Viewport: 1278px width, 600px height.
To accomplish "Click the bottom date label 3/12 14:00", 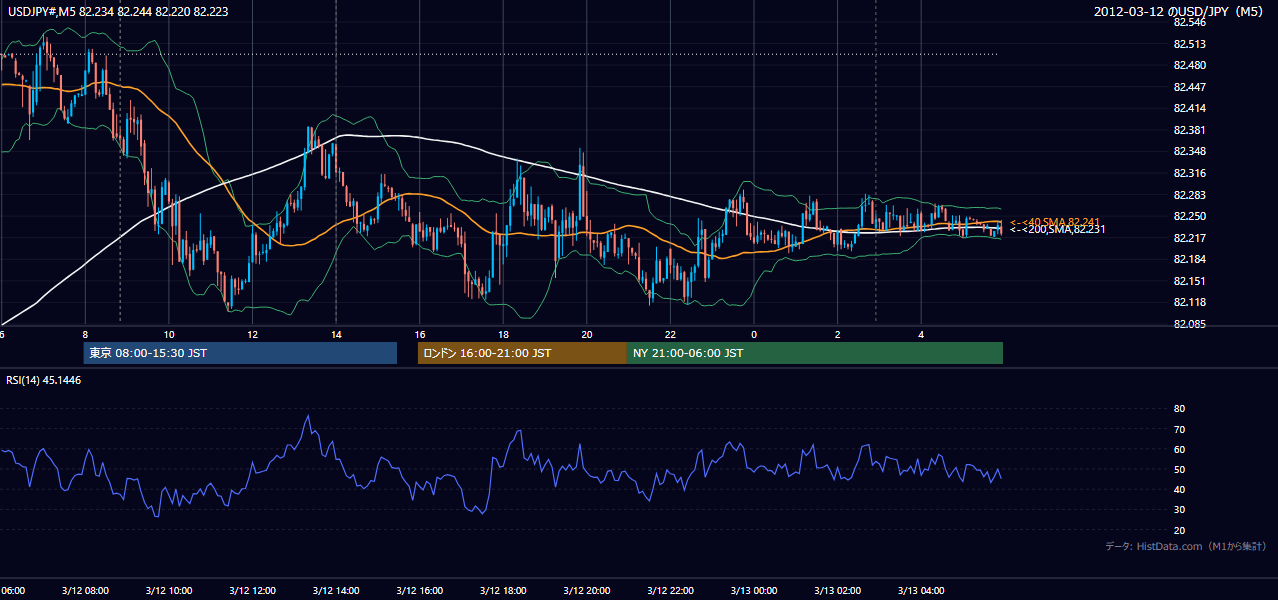I will click(336, 590).
